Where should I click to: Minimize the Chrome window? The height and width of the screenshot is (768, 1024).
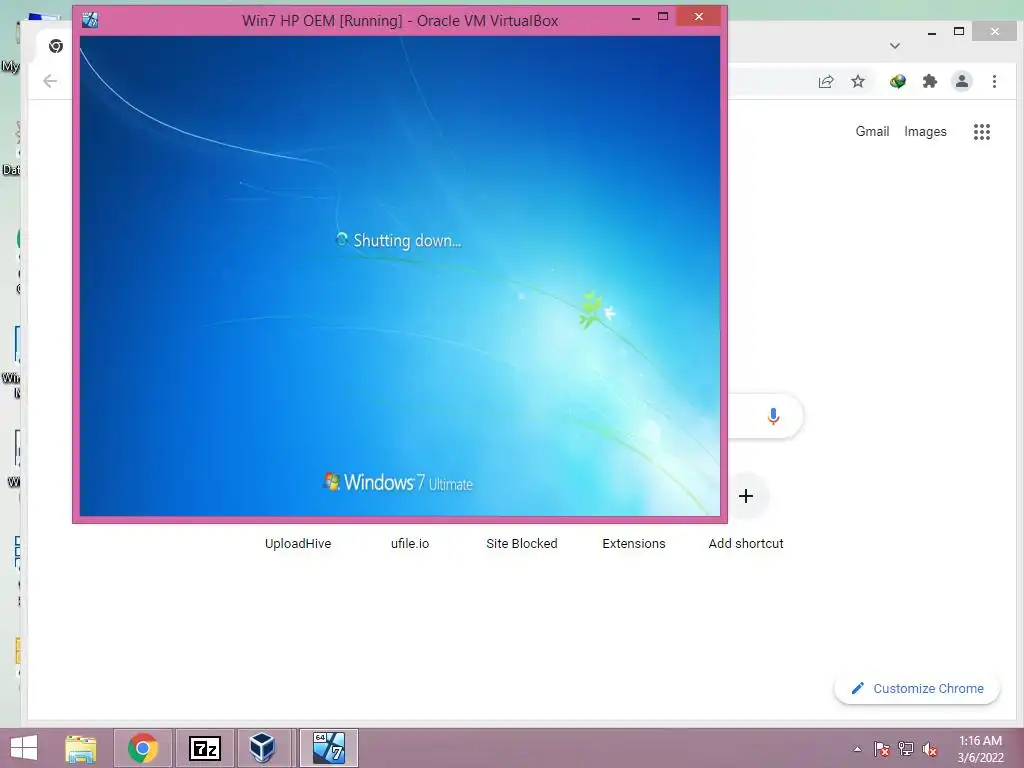tap(932, 32)
